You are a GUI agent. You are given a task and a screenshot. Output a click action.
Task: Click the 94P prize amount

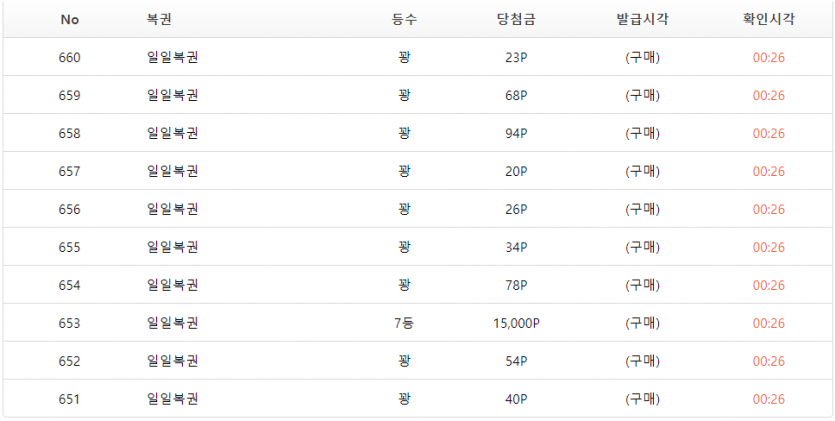tap(516, 134)
